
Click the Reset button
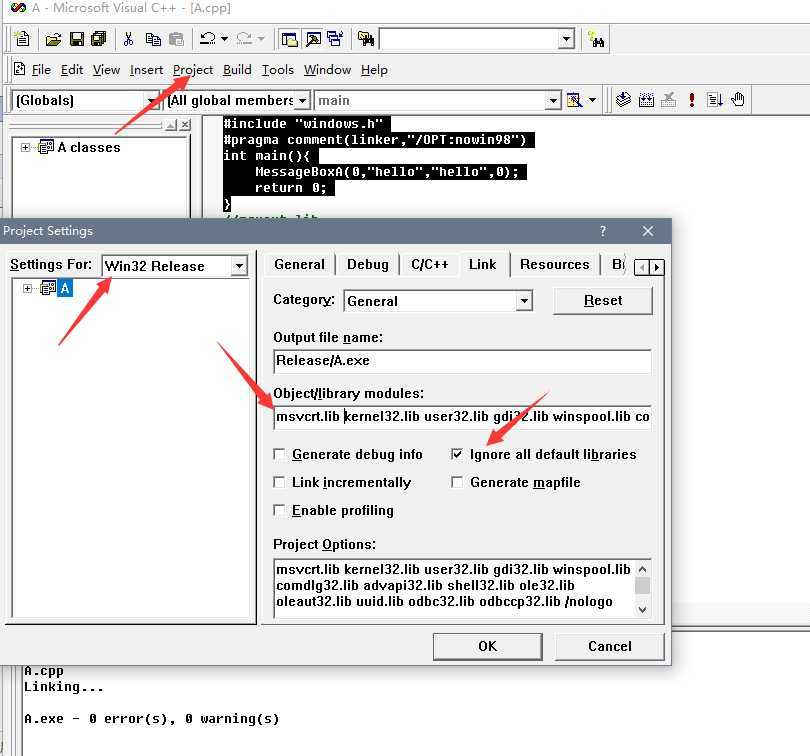coord(603,301)
